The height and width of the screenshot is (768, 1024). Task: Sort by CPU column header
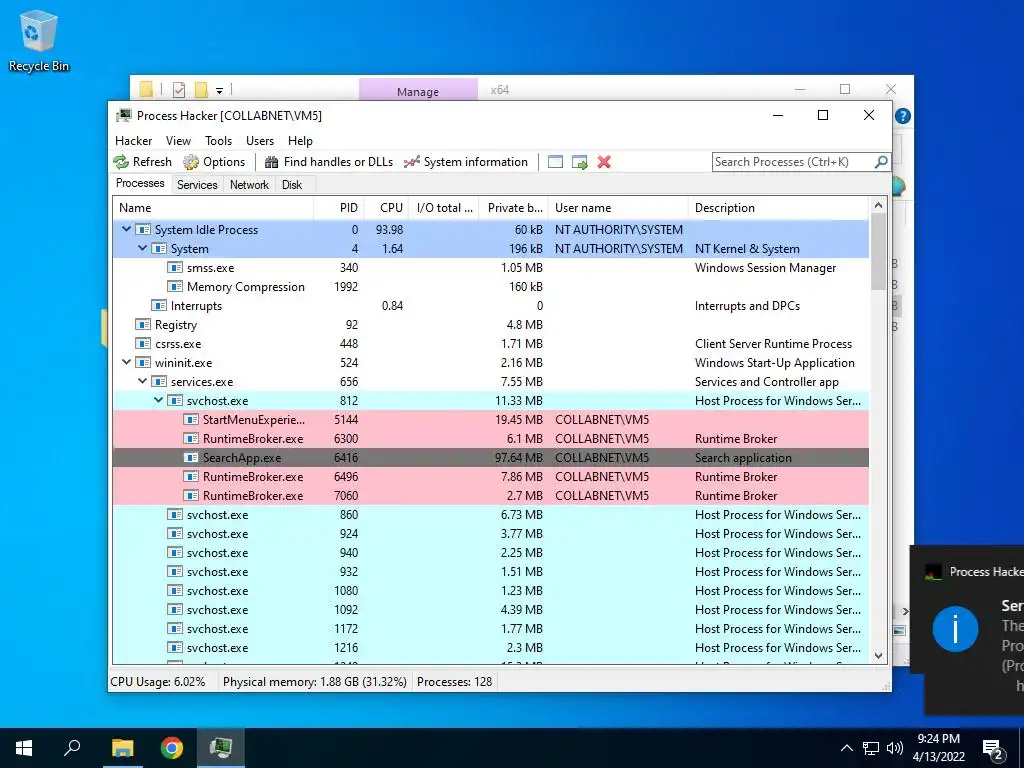point(386,208)
